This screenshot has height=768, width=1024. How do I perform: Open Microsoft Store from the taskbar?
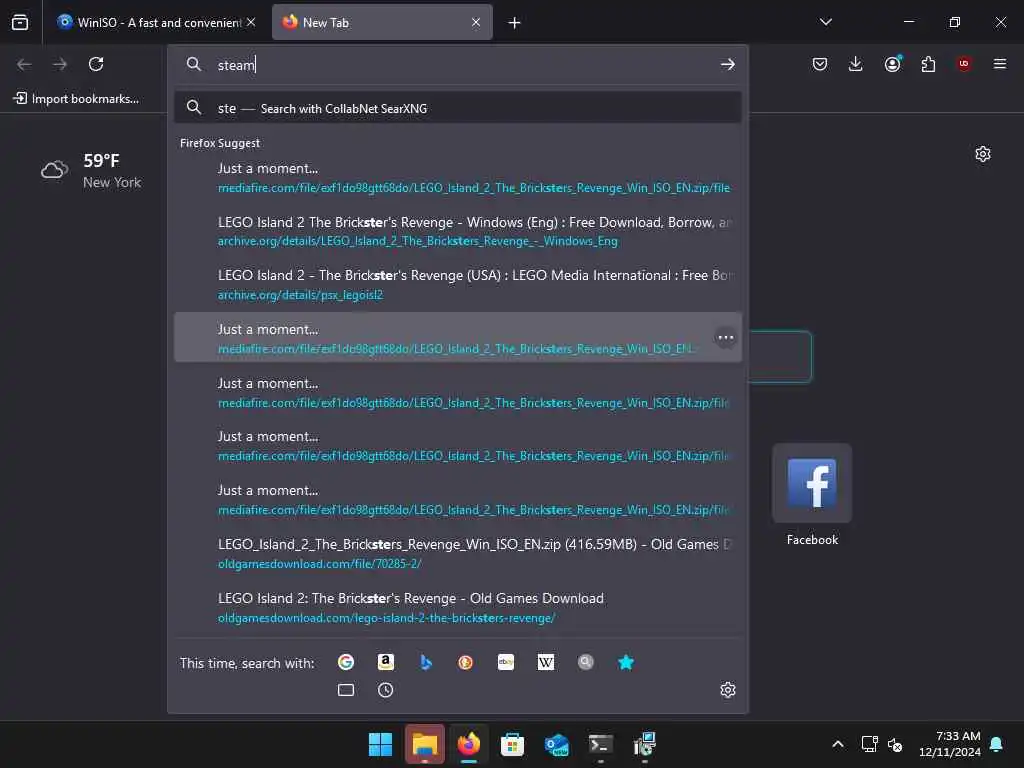pos(513,744)
